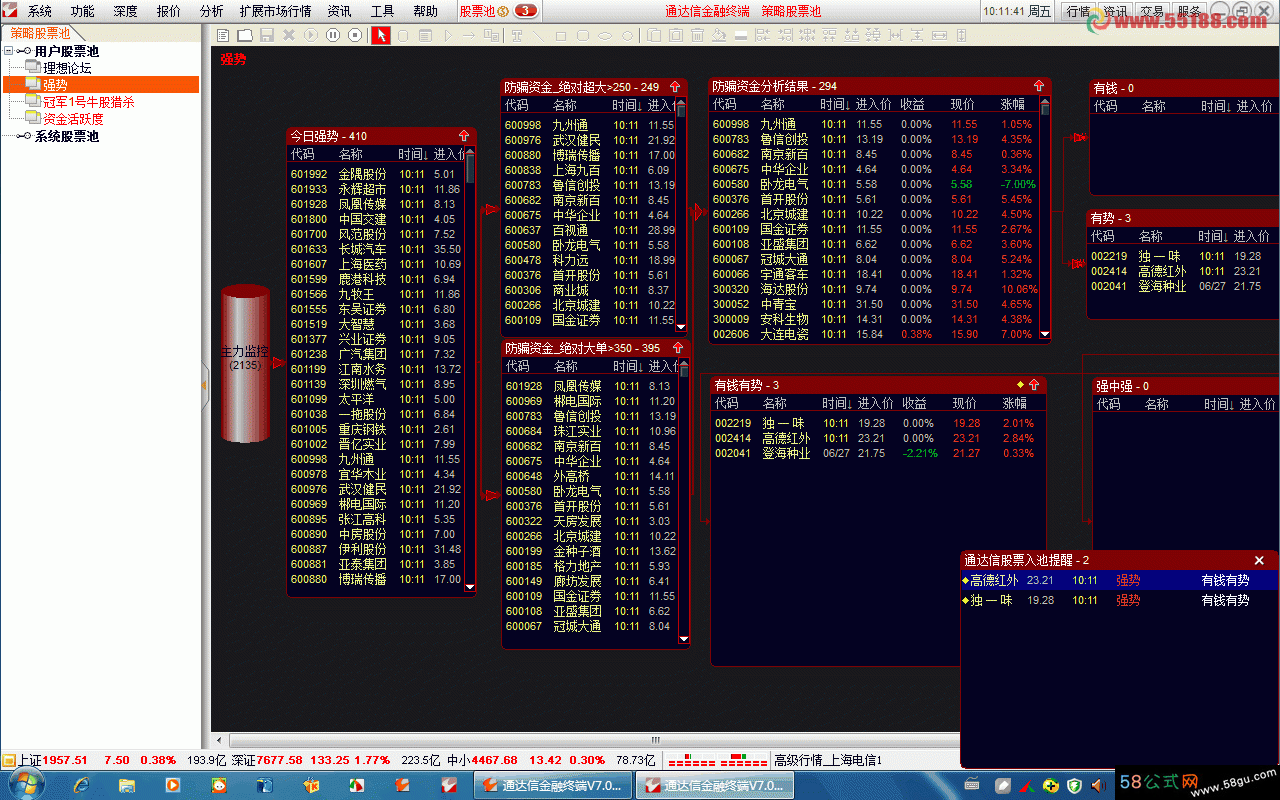1280x800 pixels.
Task: Collapse left sidebar with the splitter arrow
Action: pos(206,385)
